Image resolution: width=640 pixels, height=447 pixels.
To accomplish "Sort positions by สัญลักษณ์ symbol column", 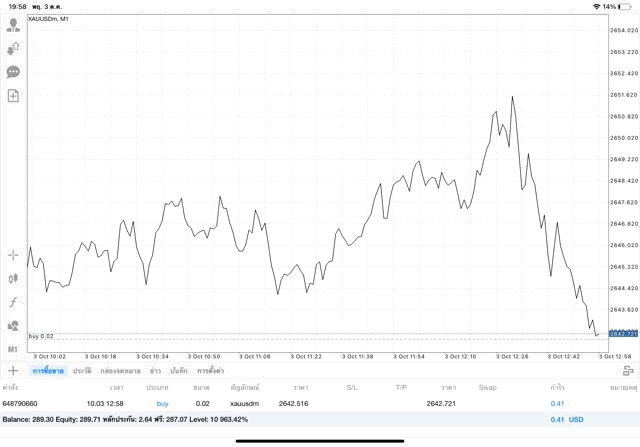I will point(245,386).
